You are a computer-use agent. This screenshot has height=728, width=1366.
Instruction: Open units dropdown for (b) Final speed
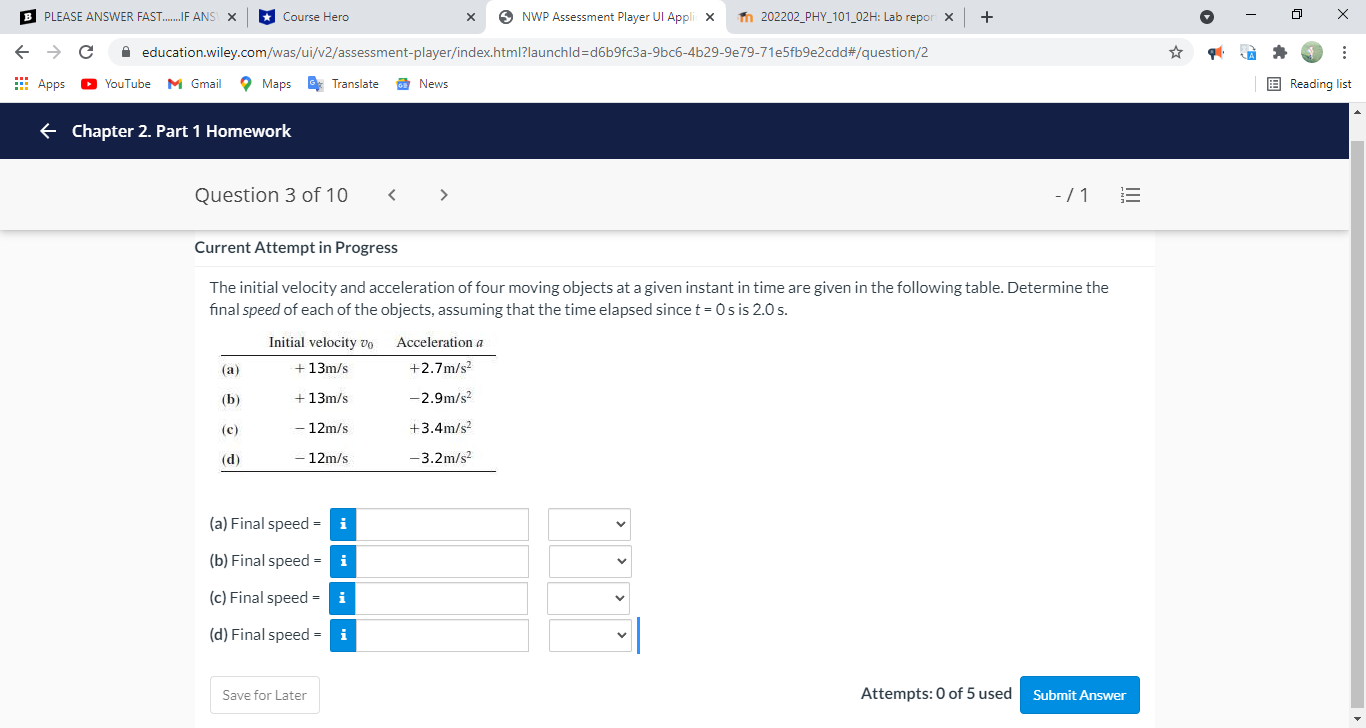point(590,561)
